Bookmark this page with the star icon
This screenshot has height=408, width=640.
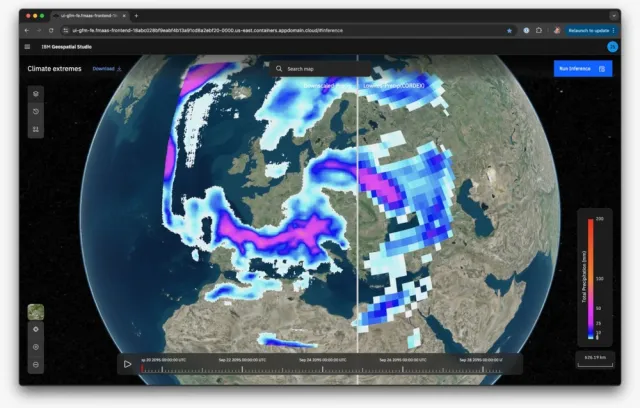coord(509,31)
